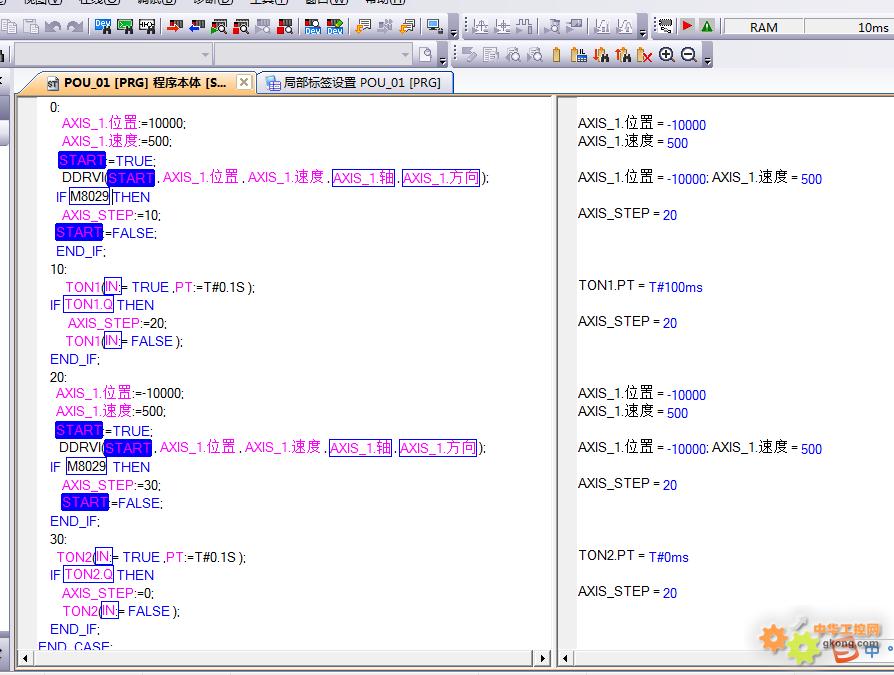Click editor scrollbar left arrow
Image resolution: width=894 pixels, height=675 pixels.
[25, 658]
